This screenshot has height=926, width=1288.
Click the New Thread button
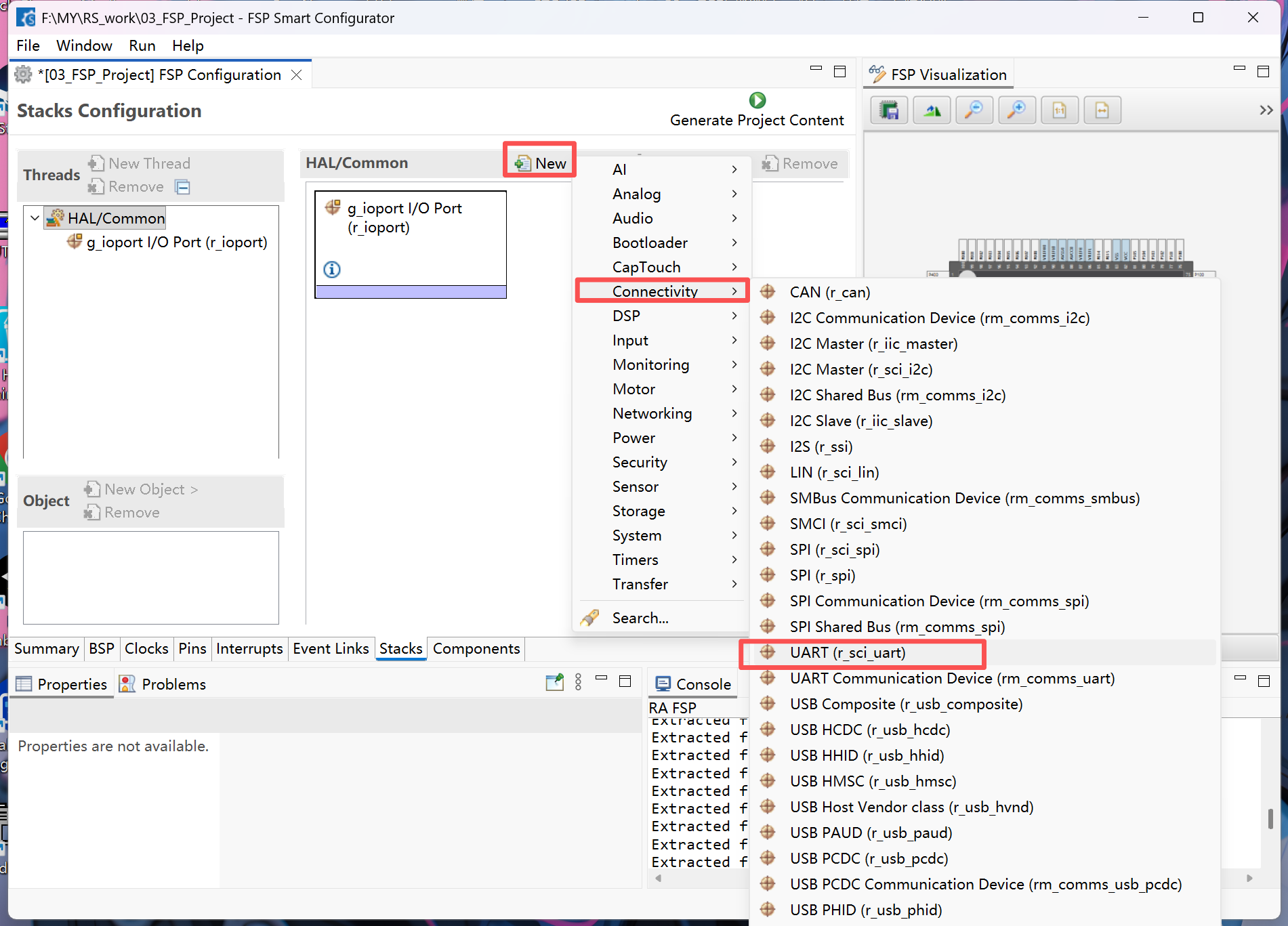(140, 163)
